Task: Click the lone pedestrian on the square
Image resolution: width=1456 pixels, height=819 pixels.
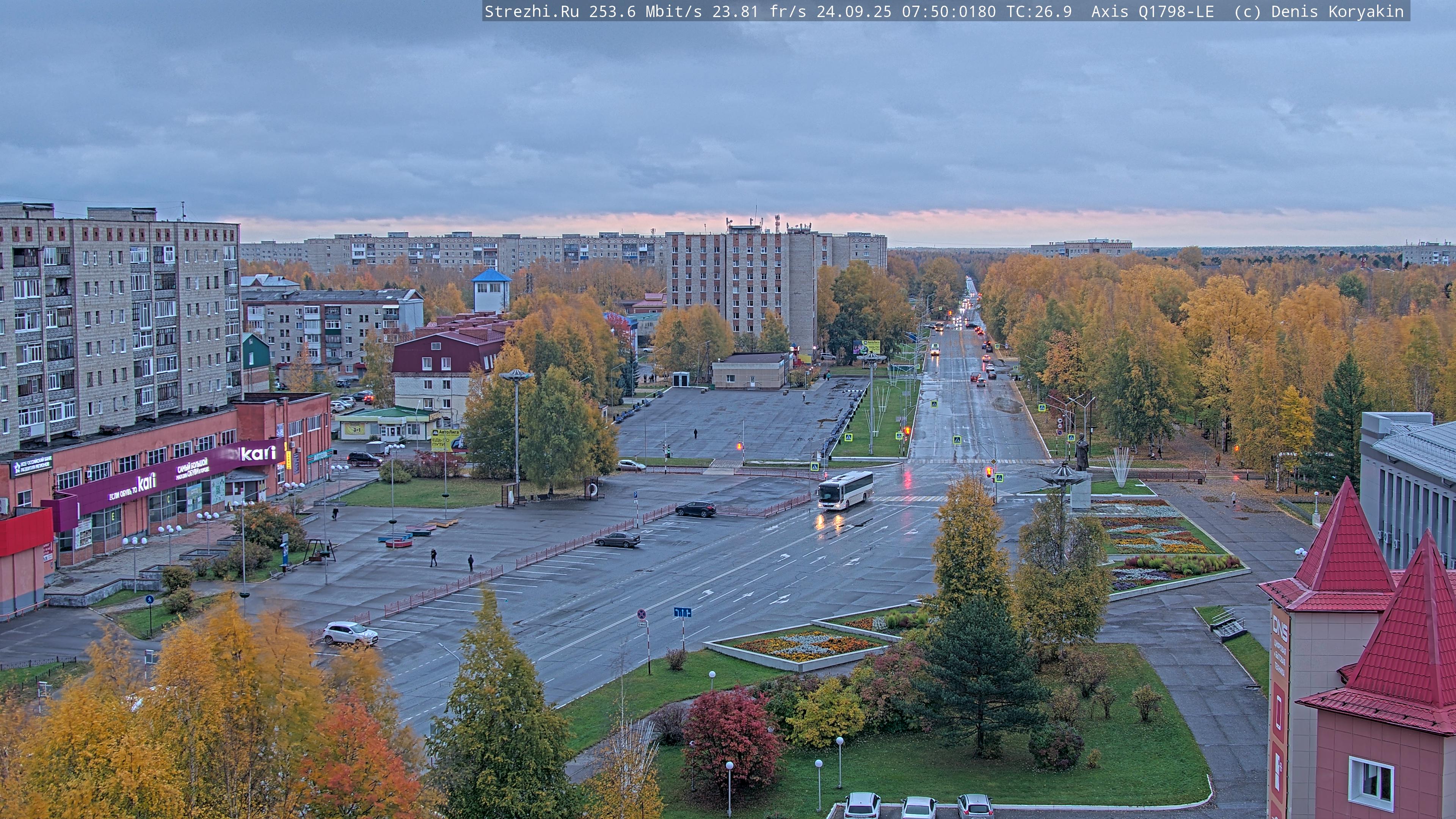Action: click(695, 433)
